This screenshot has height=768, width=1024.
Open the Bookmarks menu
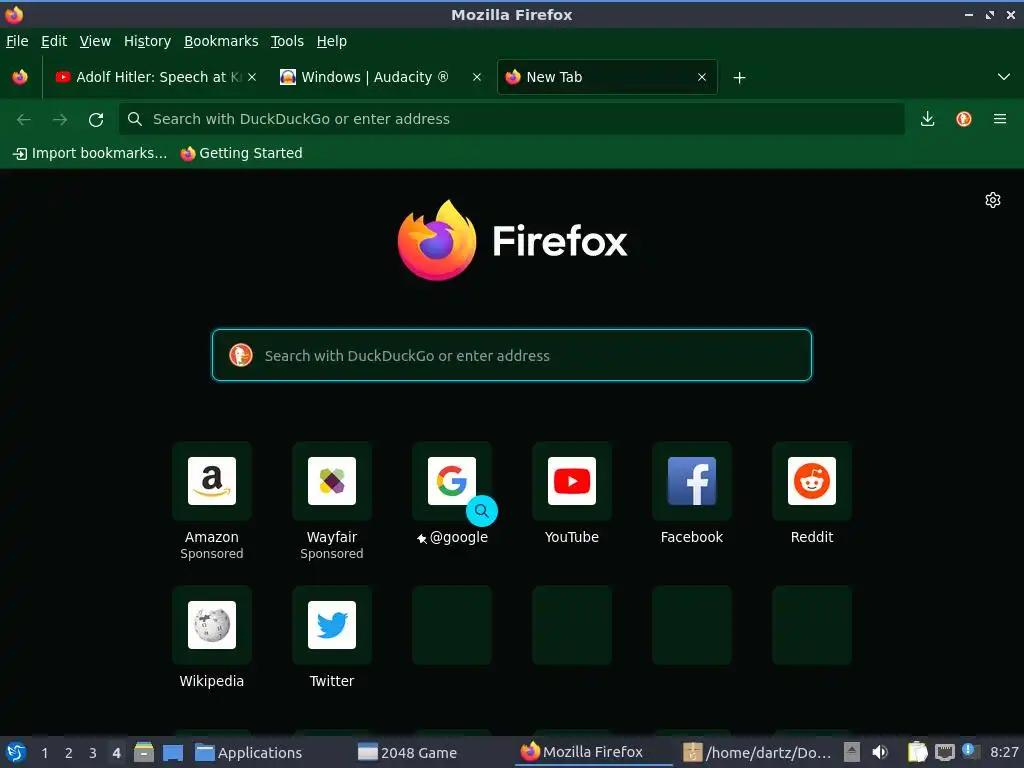point(221,41)
